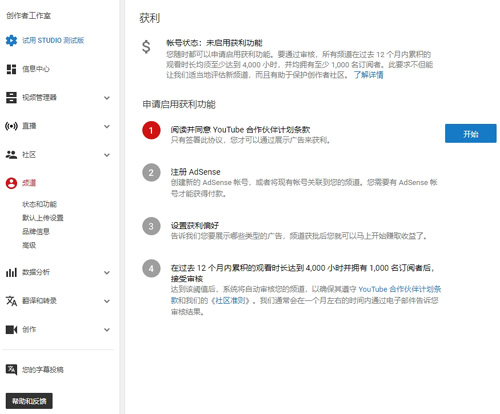
Task: Expand the 翻译和转录 chevron
Action: coord(107,301)
